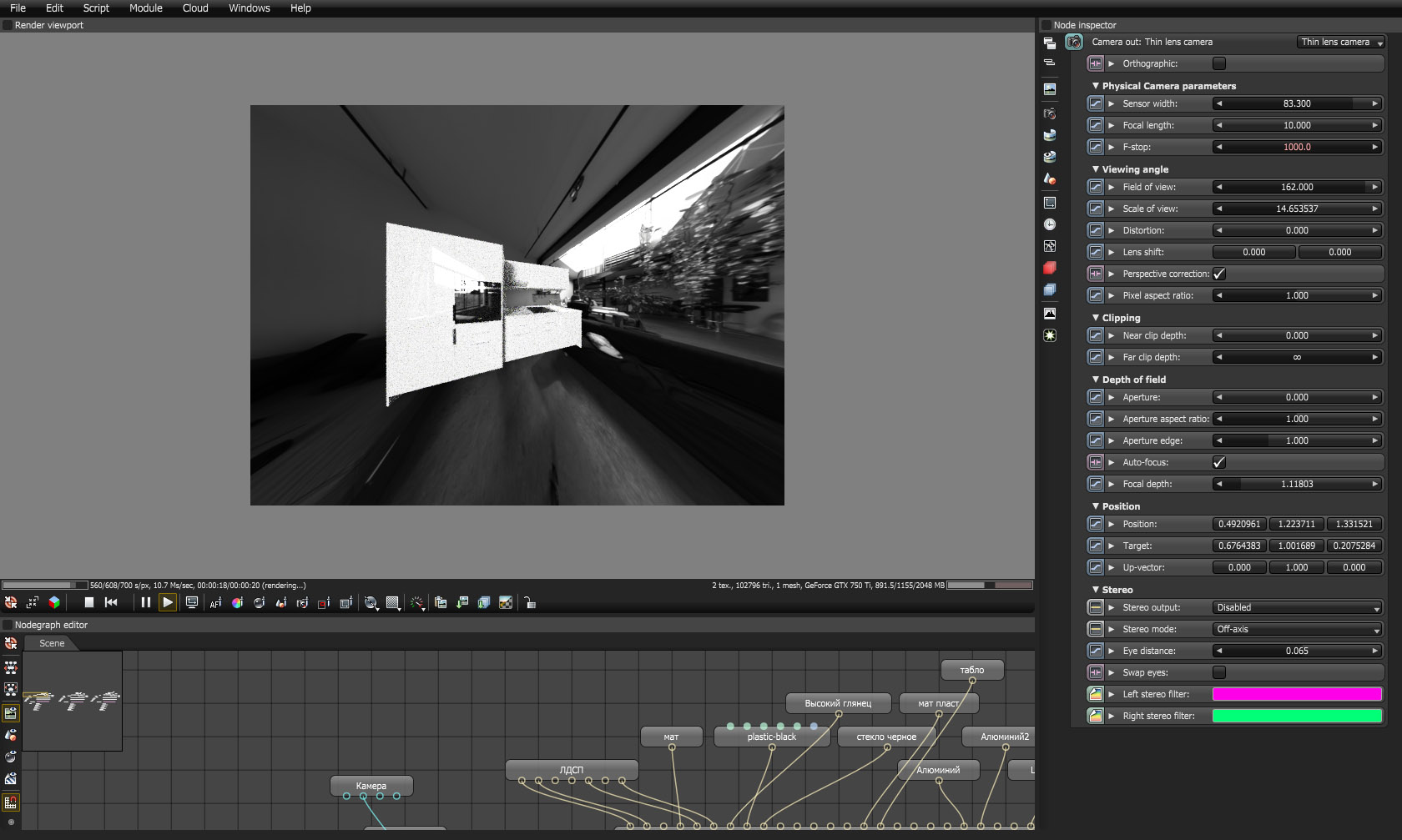Select the Камера node in the nodegraph
Screen dimensions: 1402x840
[371, 785]
